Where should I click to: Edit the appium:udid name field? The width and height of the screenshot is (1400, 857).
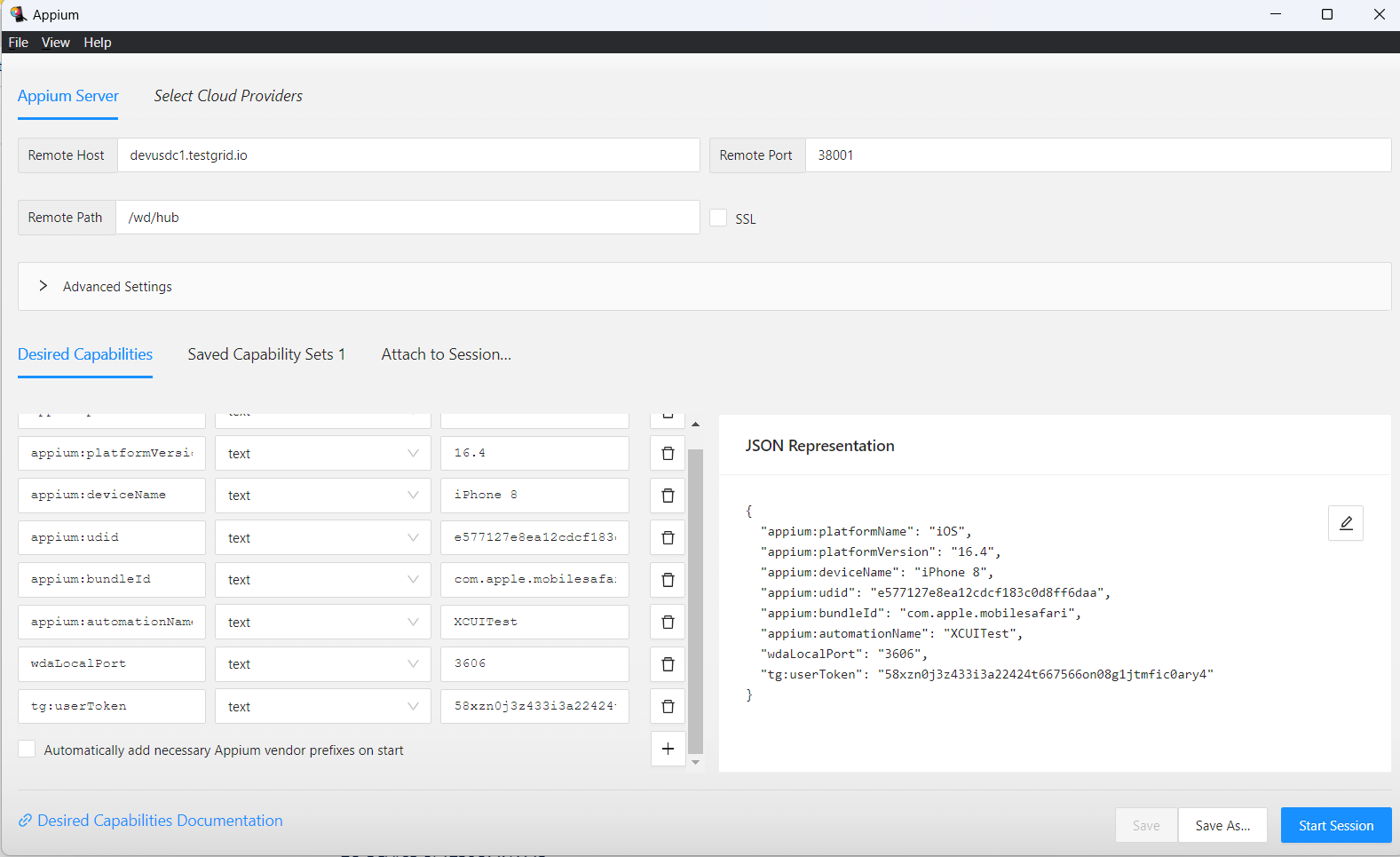(112, 537)
